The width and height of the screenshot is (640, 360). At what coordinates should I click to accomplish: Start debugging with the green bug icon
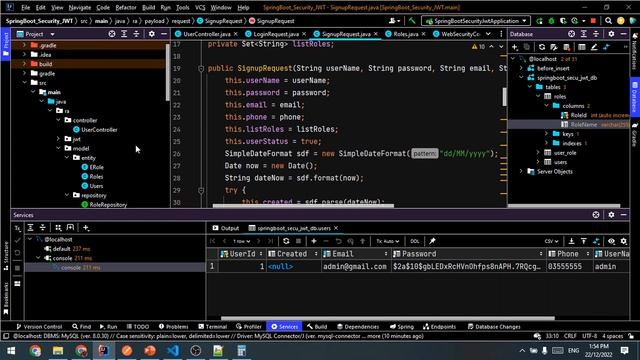[x=551, y=21]
